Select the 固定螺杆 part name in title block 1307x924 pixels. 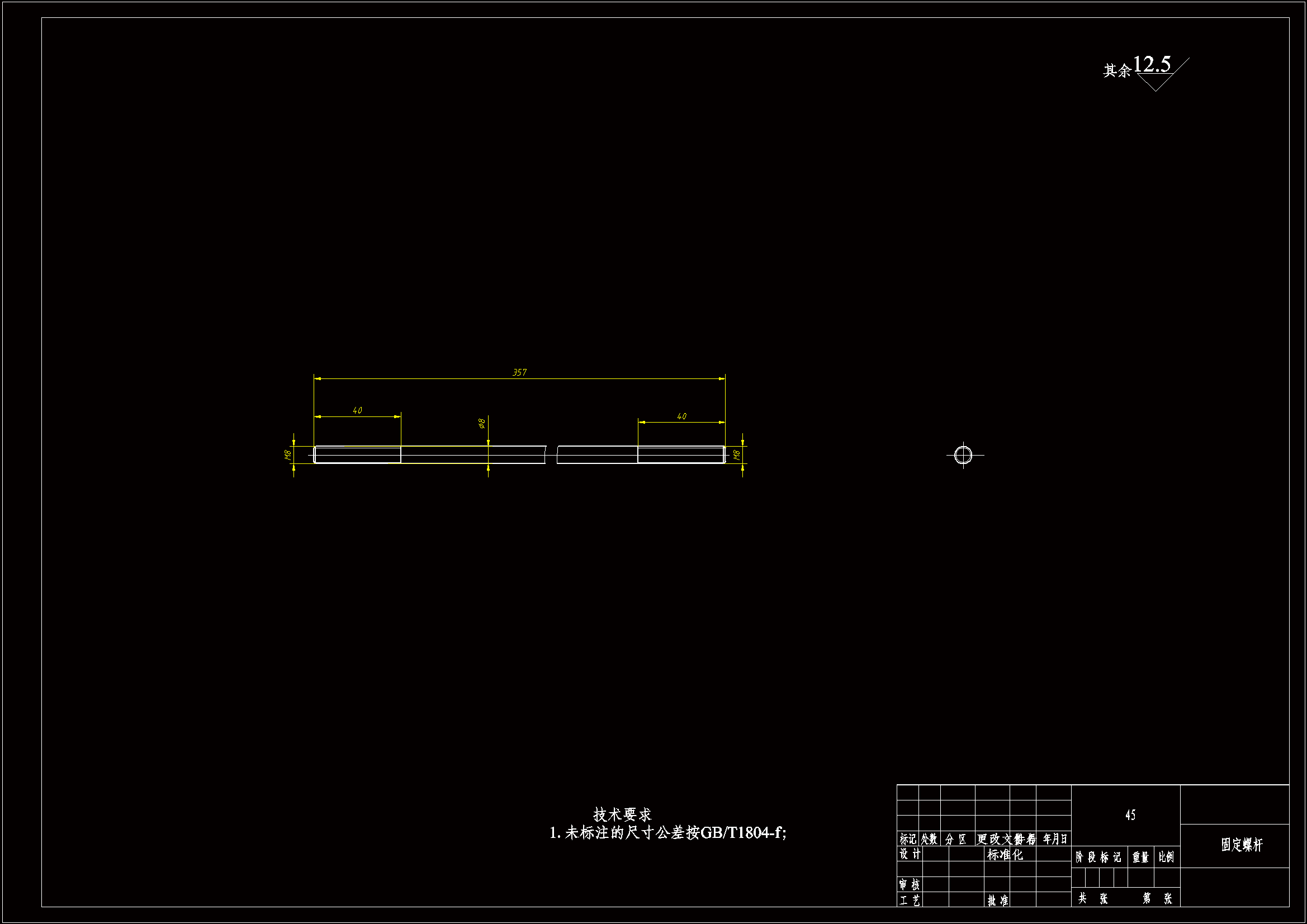tap(1242, 845)
